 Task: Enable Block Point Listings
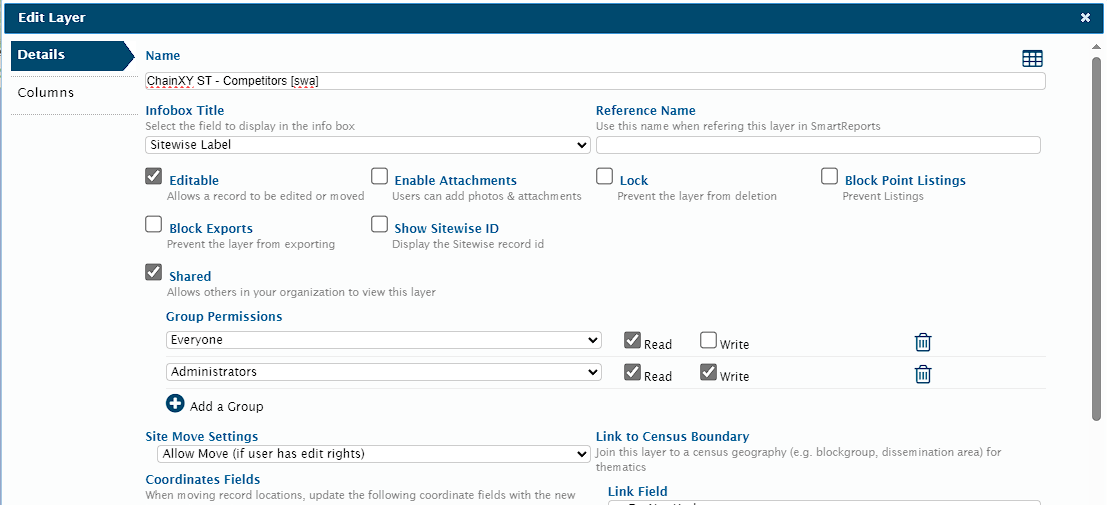tap(830, 177)
